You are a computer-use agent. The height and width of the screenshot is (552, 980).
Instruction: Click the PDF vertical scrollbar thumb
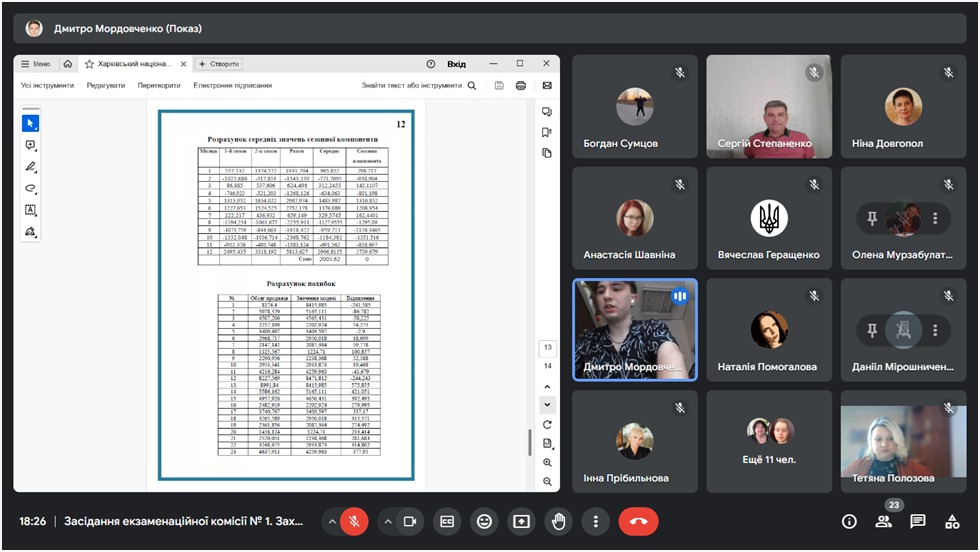pyautogui.click(x=529, y=442)
